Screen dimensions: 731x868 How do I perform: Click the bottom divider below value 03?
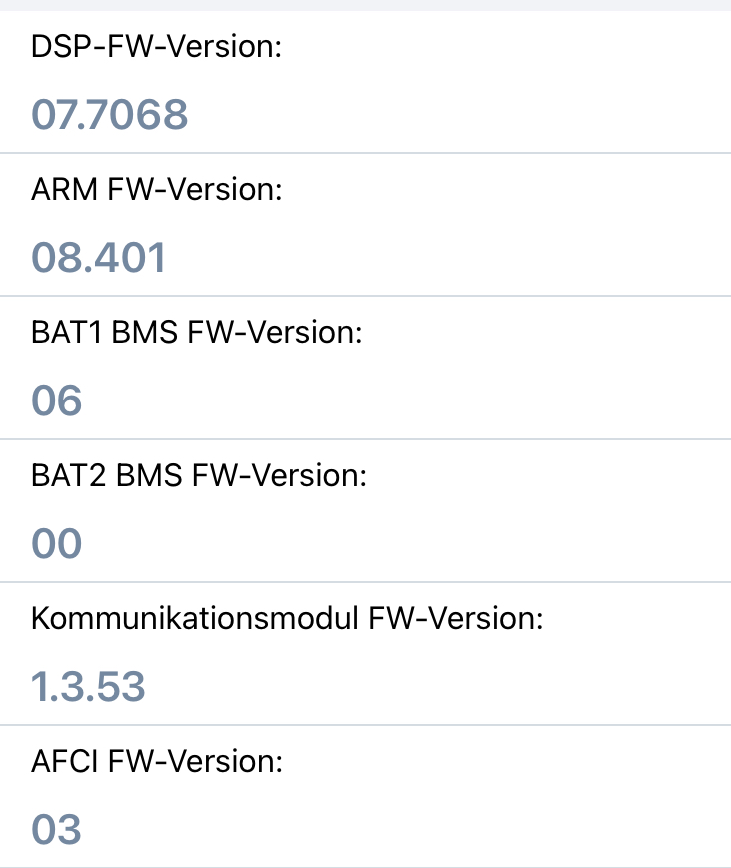(365, 866)
